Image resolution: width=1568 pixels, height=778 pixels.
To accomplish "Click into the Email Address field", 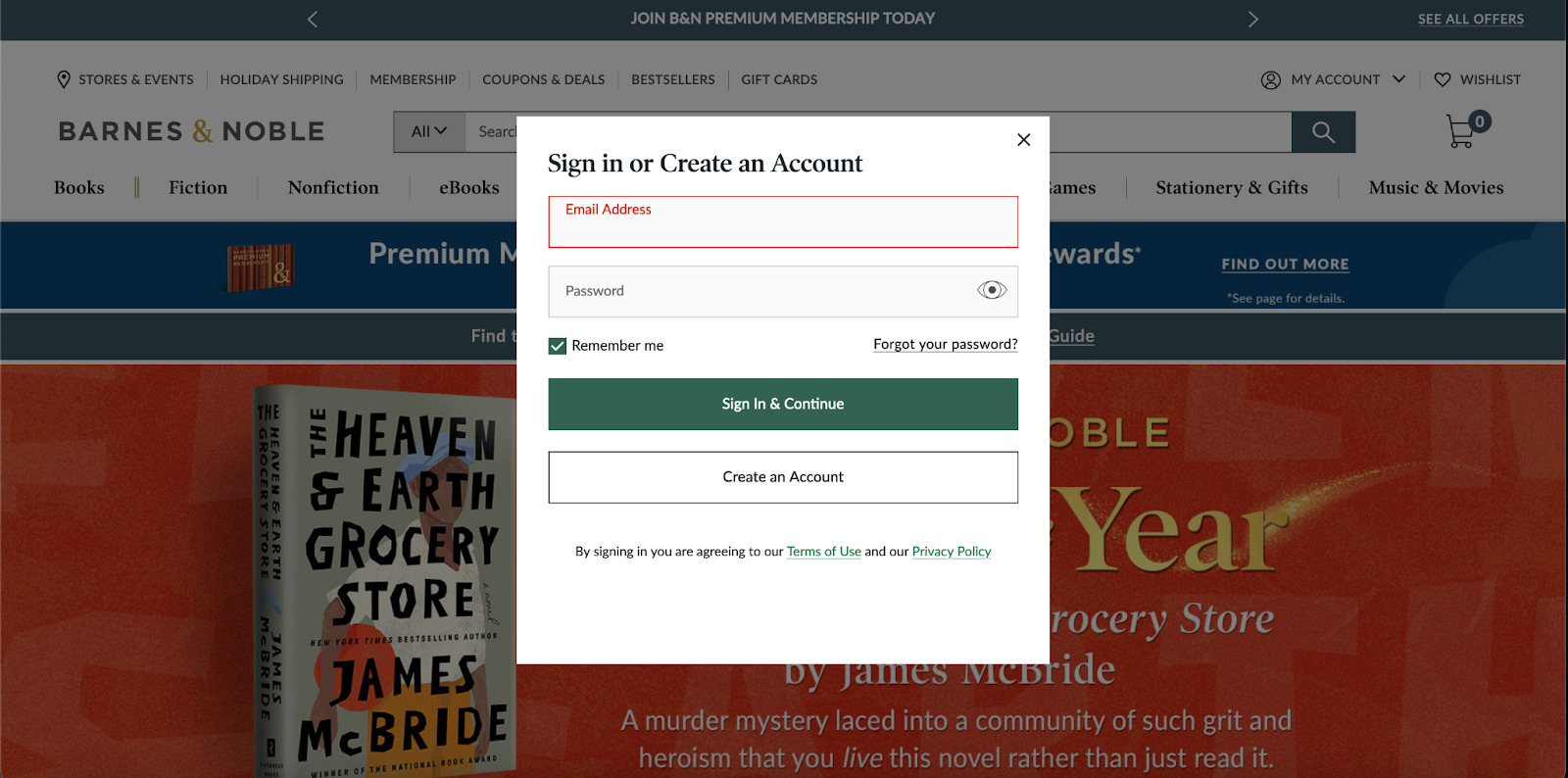I will pos(783,227).
